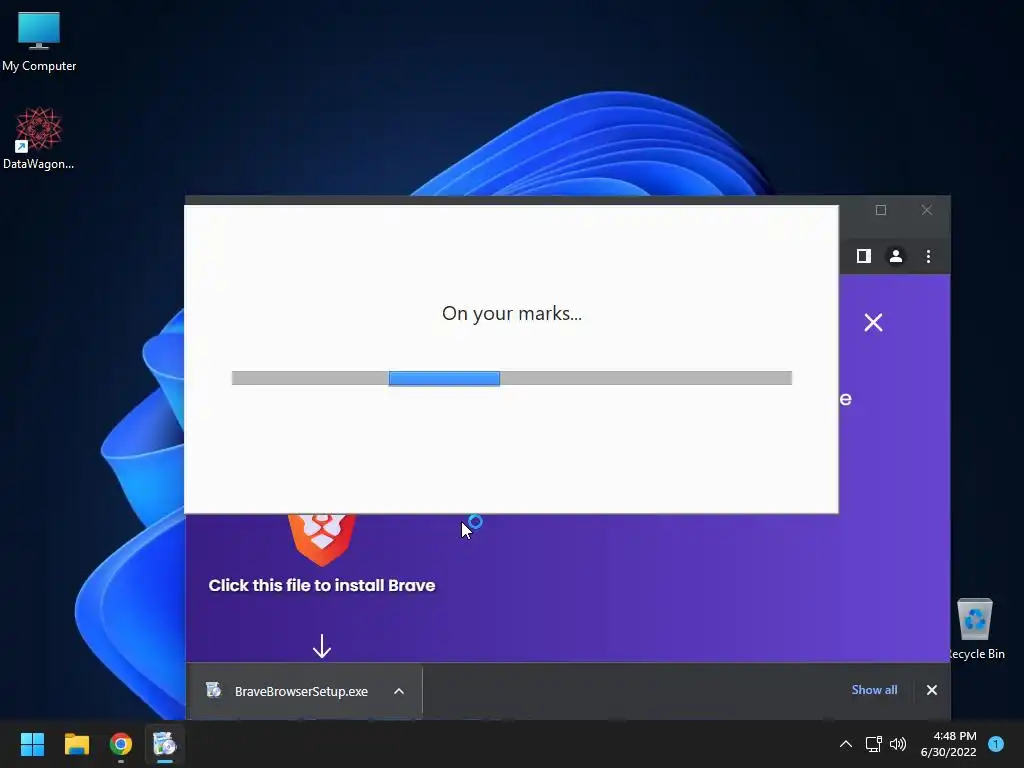The image size is (1024, 768).
Task: Open the volume tray icon
Action: pos(898,744)
